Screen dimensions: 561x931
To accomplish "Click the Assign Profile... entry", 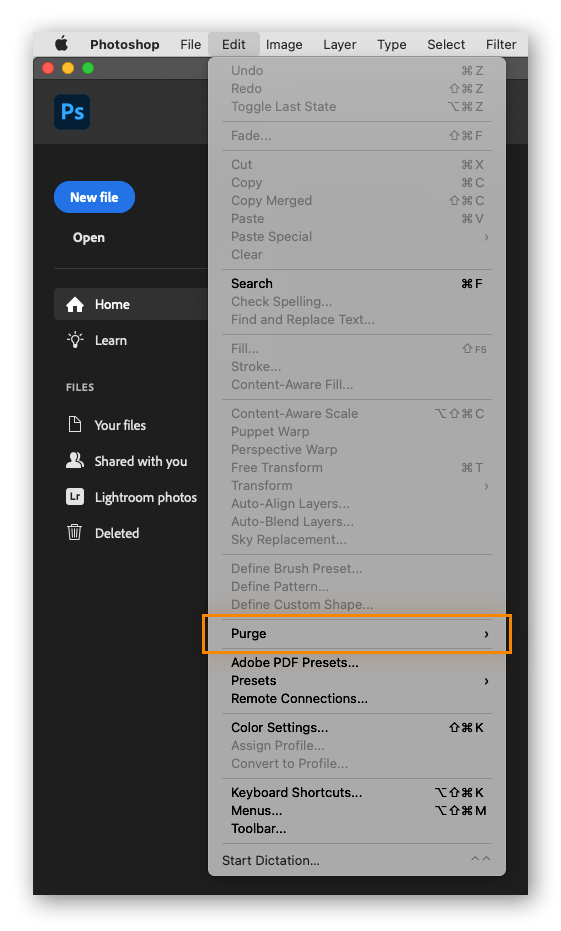I will 357,746.
